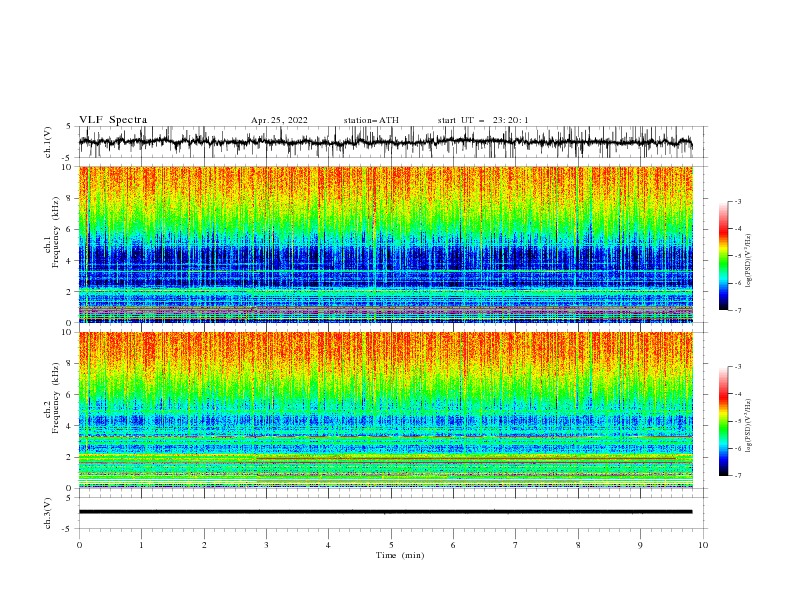Click the 'ch.3(V)' axis label
This screenshot has height=612, width=792.
(x=48, y=514)
